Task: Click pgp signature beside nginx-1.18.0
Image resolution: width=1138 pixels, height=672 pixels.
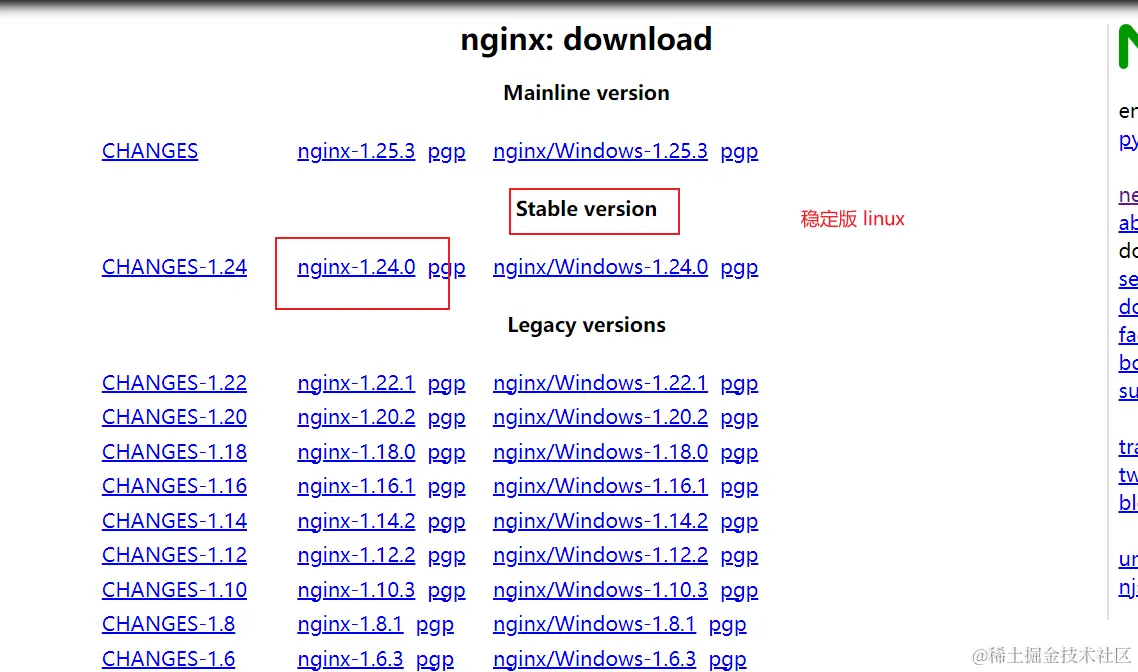Action: [x=446, y=453]
